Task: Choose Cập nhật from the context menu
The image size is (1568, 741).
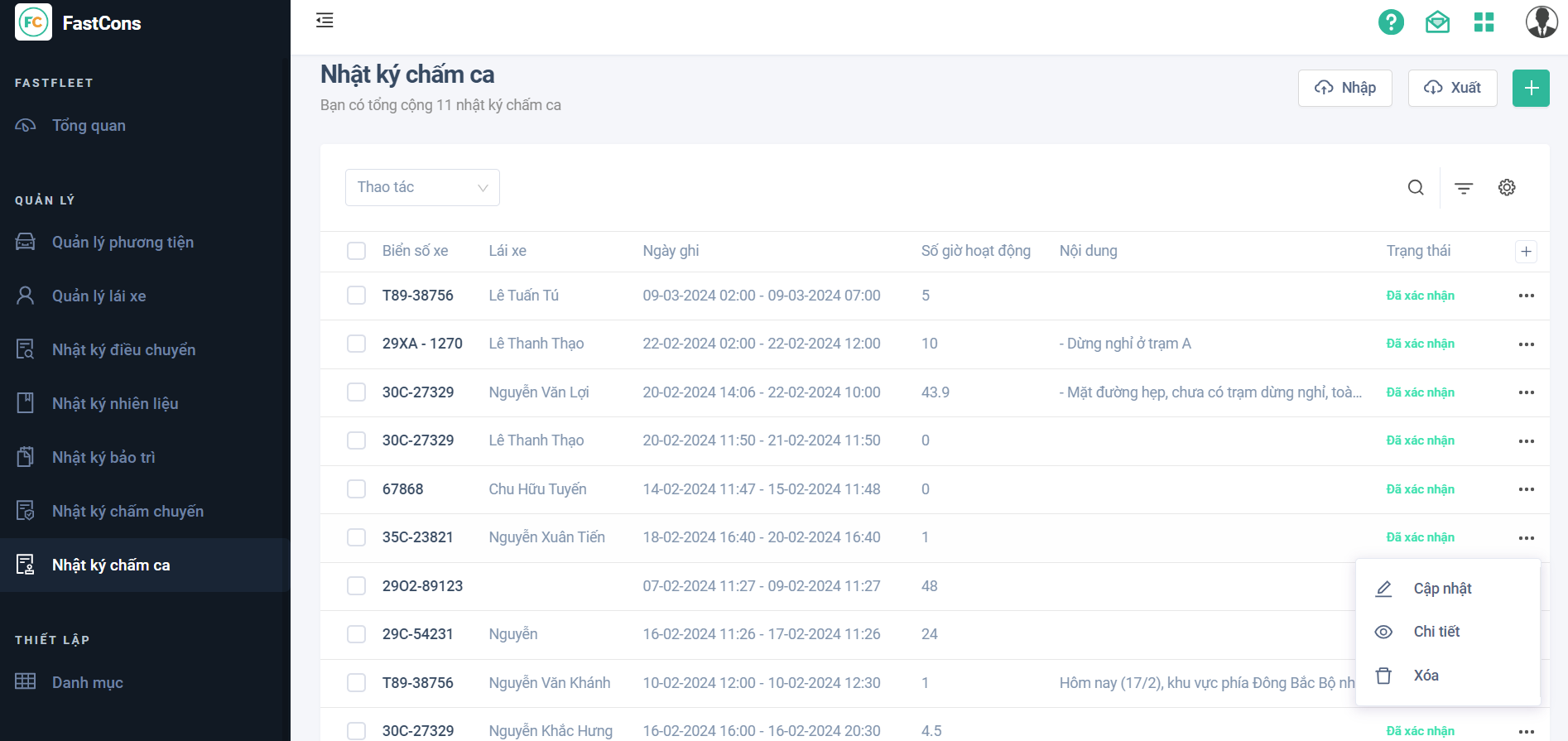Action: coord(1442,589)
